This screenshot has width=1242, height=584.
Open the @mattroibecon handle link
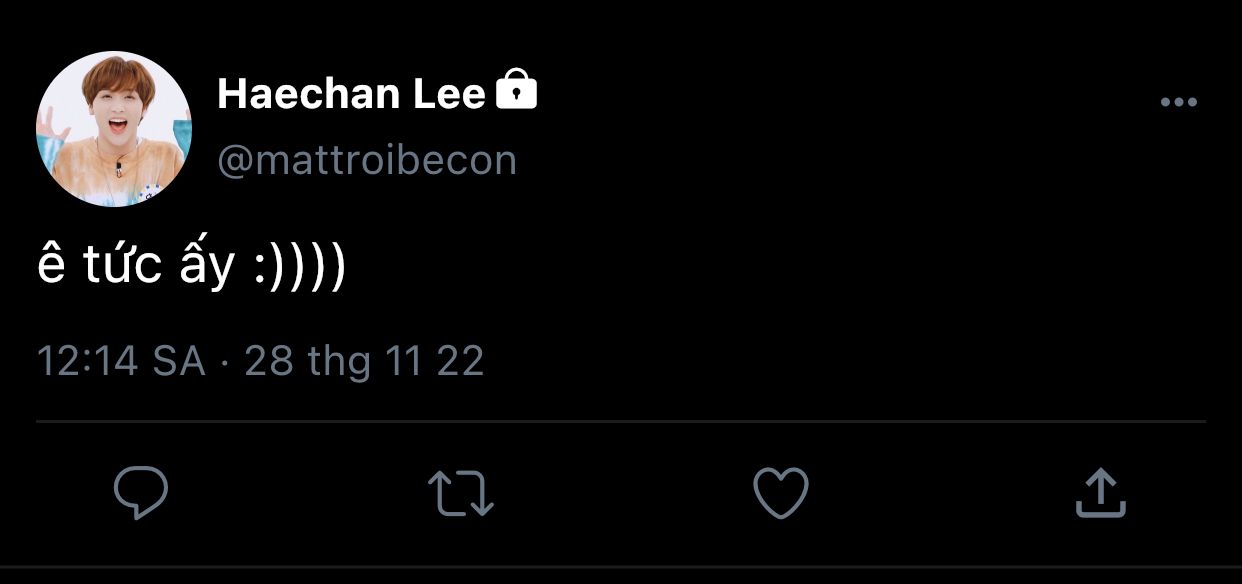pos(367,160)
